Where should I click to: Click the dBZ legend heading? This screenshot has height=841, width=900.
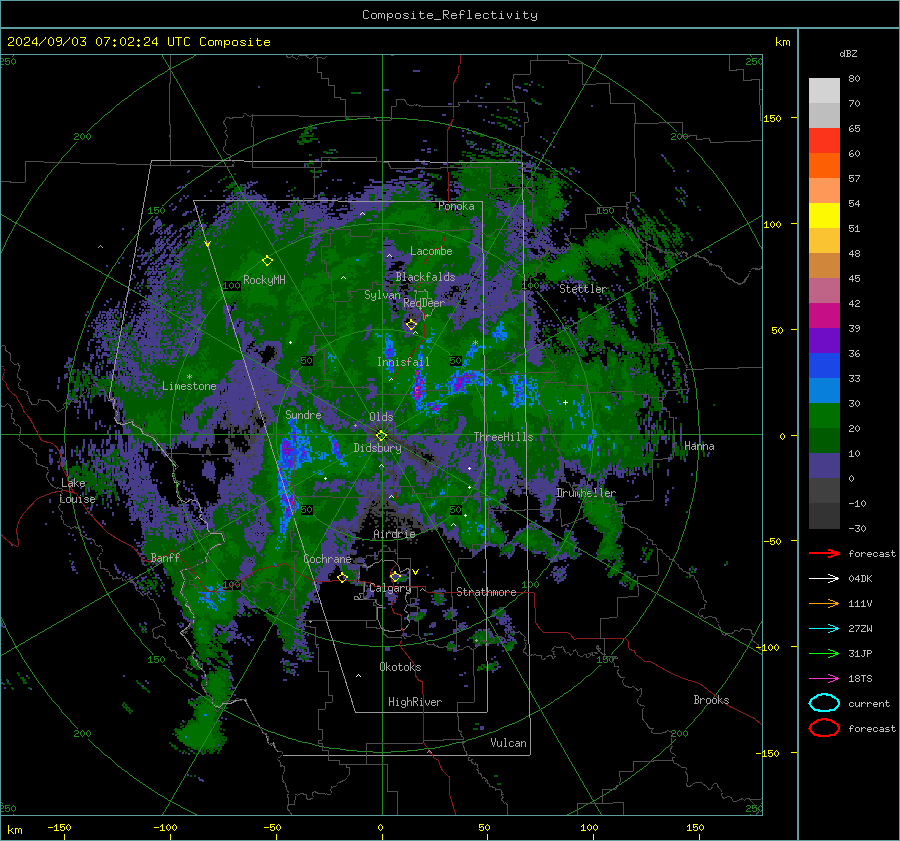(x=848, y=53)
